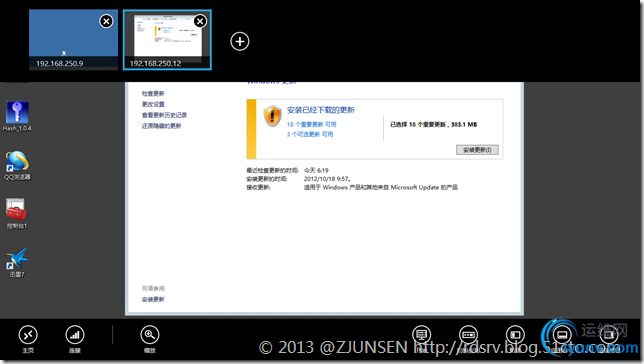The width and height of the screenshot is (644, 364).
Task: Click the monitor-shaped icon in bottom bar
Action: [x=422, y=335]
